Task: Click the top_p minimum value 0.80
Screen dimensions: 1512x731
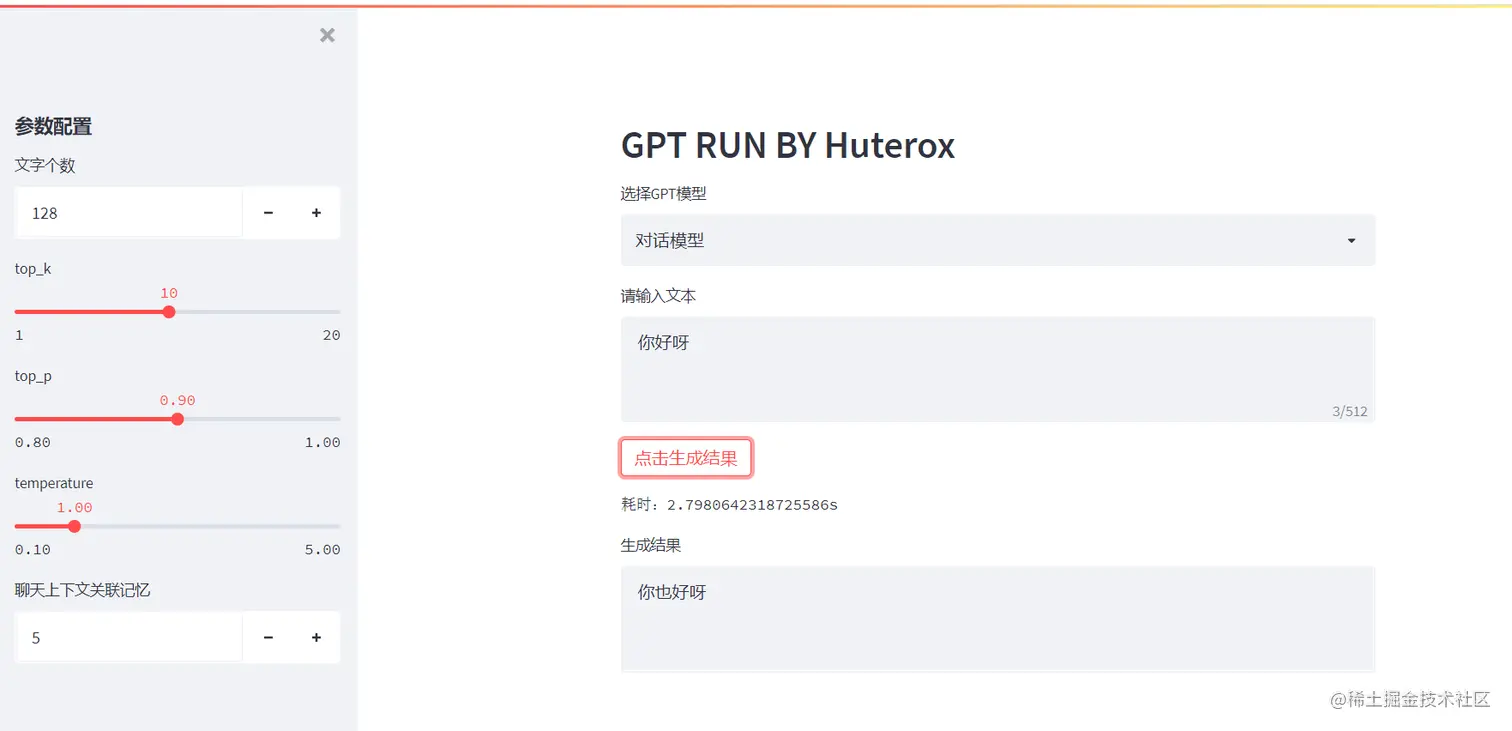Action: [x=33, y=442]
